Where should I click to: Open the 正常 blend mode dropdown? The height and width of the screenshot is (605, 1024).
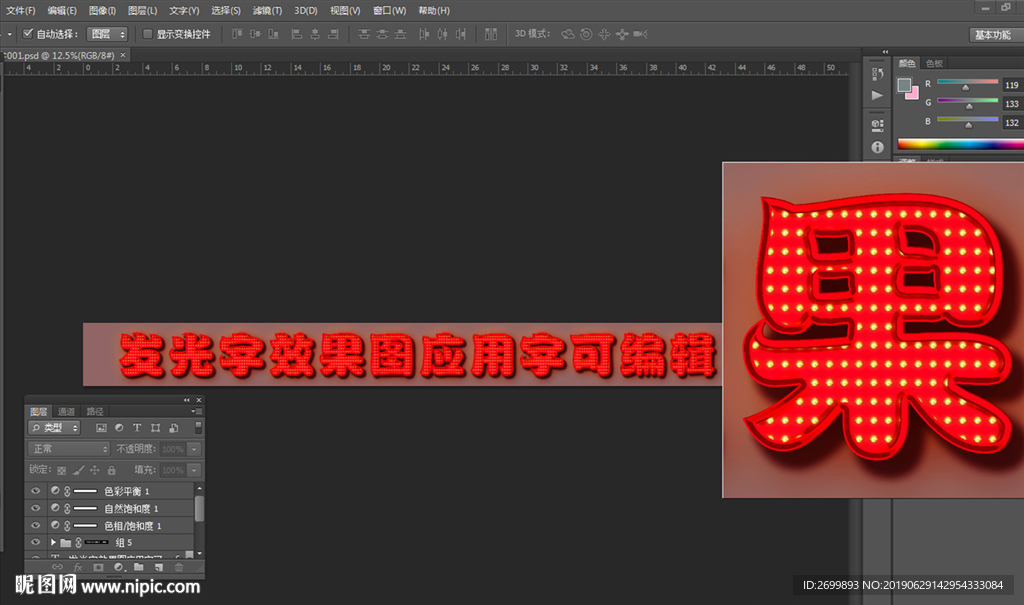tap(69, 449)
